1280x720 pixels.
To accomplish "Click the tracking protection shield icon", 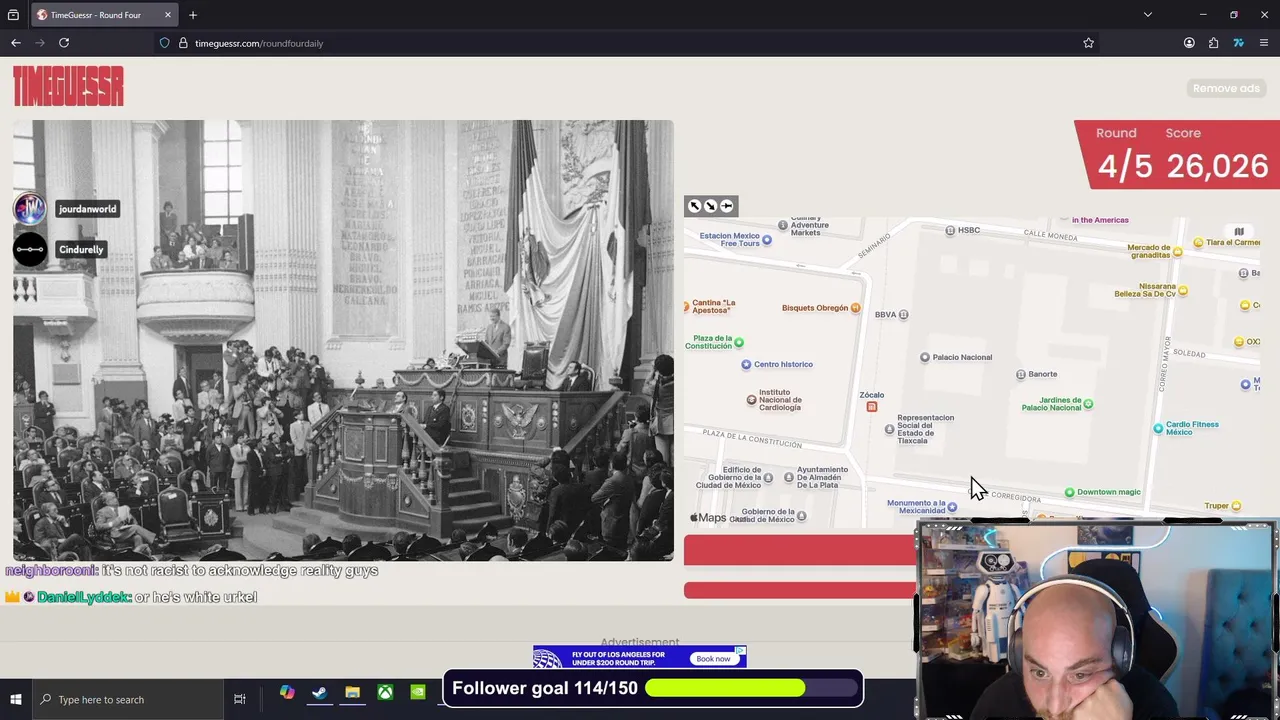I will pyautogui.click(x=165, y=43).
